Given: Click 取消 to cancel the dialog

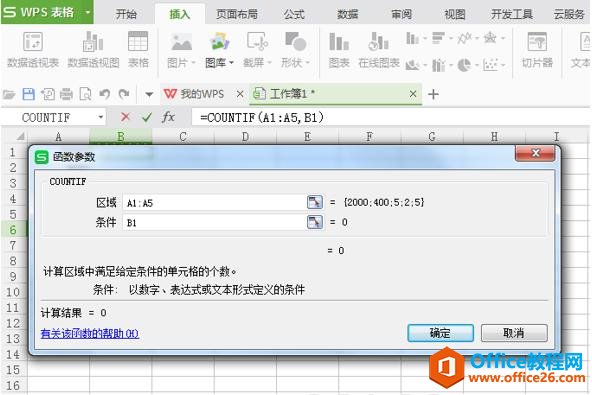Looking at the screenshot, I should coord(514,333).
